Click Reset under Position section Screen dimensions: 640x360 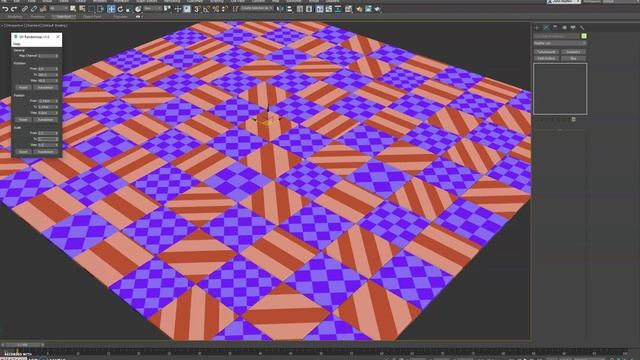[x=23, y=120]
